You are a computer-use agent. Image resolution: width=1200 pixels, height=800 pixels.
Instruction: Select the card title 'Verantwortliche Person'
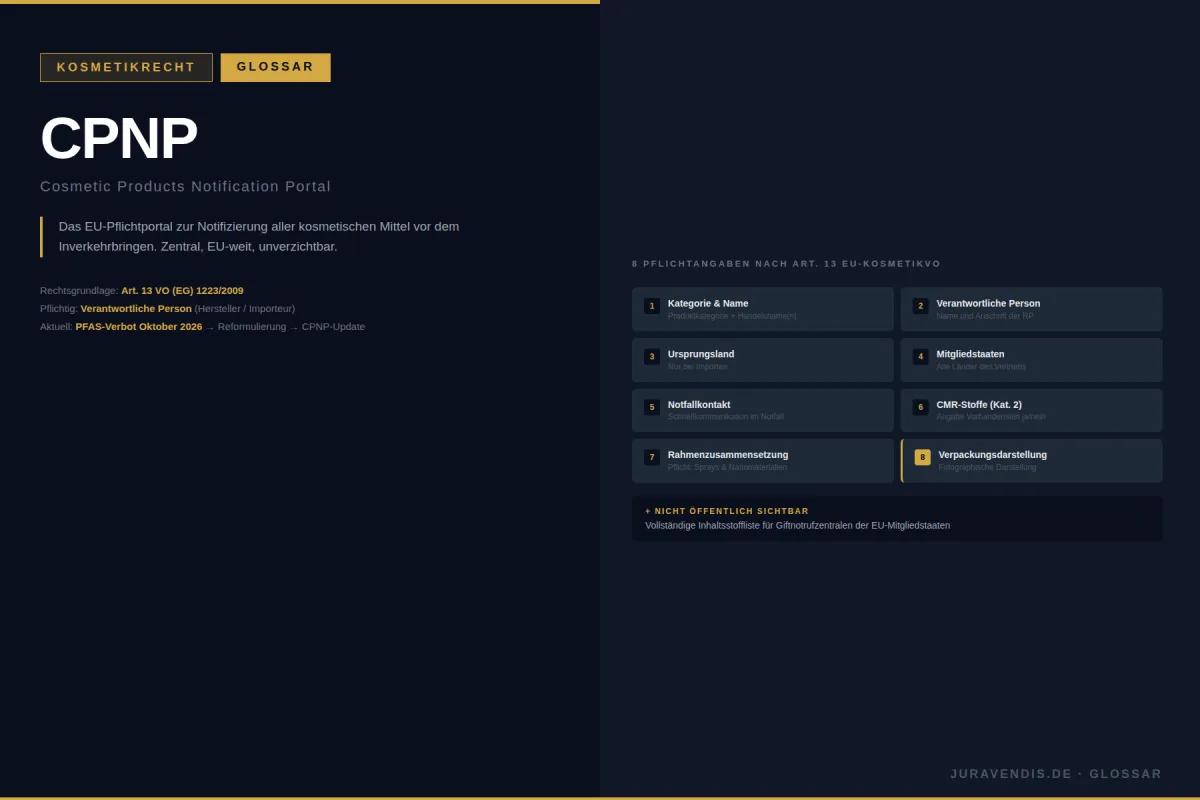pos(988,303)
